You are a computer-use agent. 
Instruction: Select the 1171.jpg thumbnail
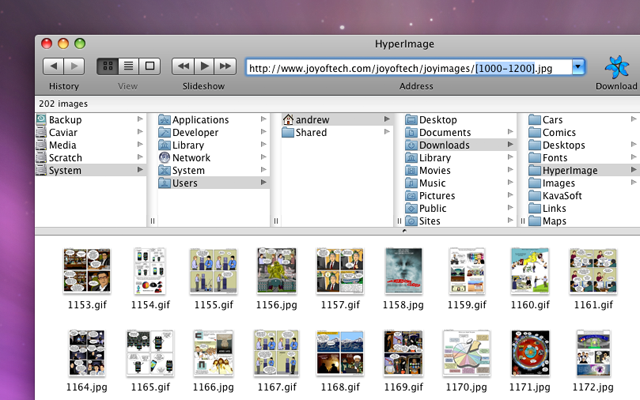[x=529, y=354]
